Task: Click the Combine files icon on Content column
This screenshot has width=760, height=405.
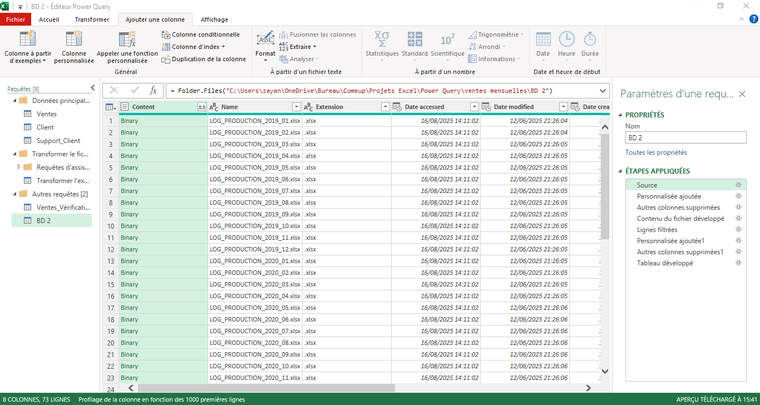Action: coord(201,107)
